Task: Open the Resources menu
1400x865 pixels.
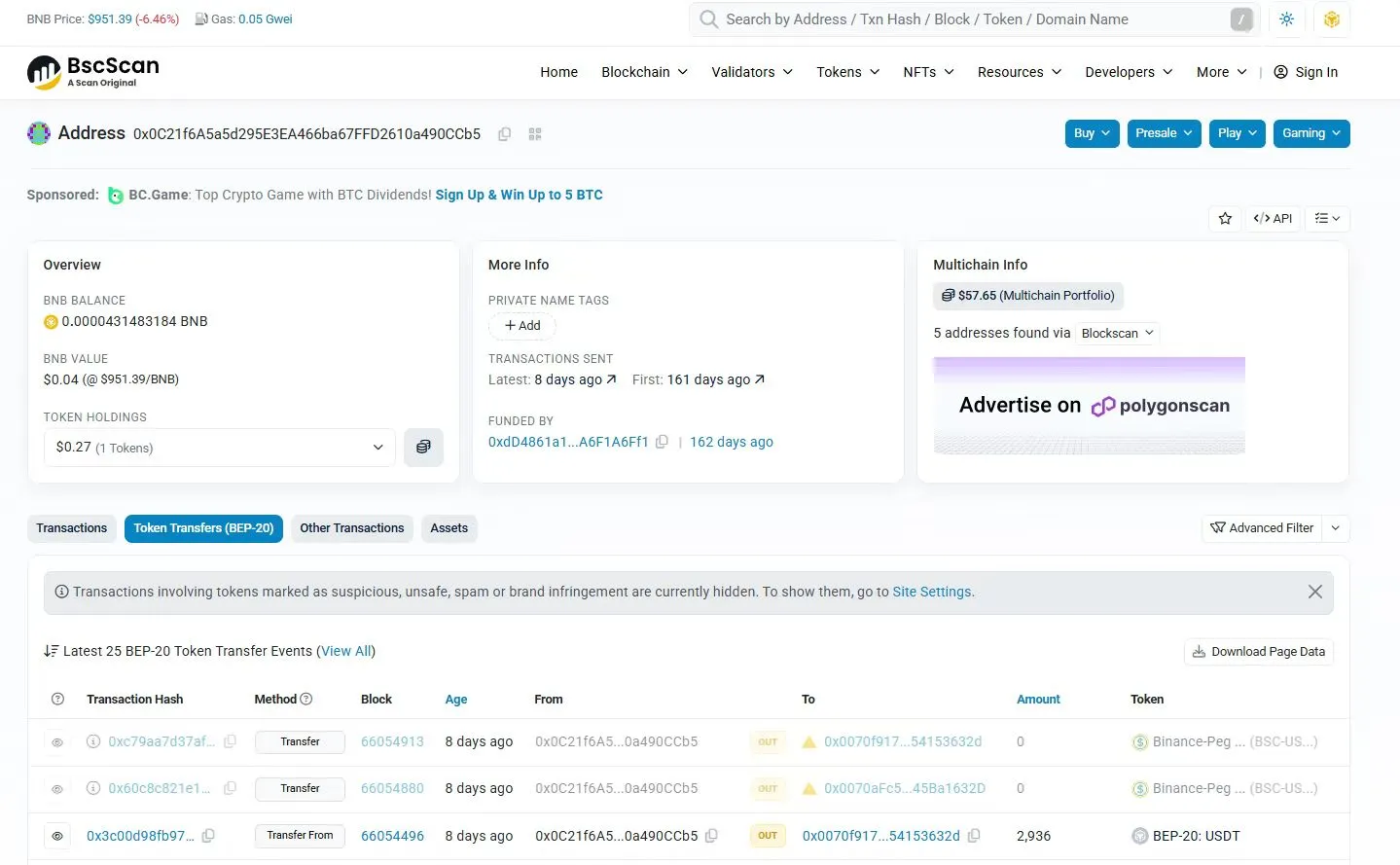Action: 1019,72
